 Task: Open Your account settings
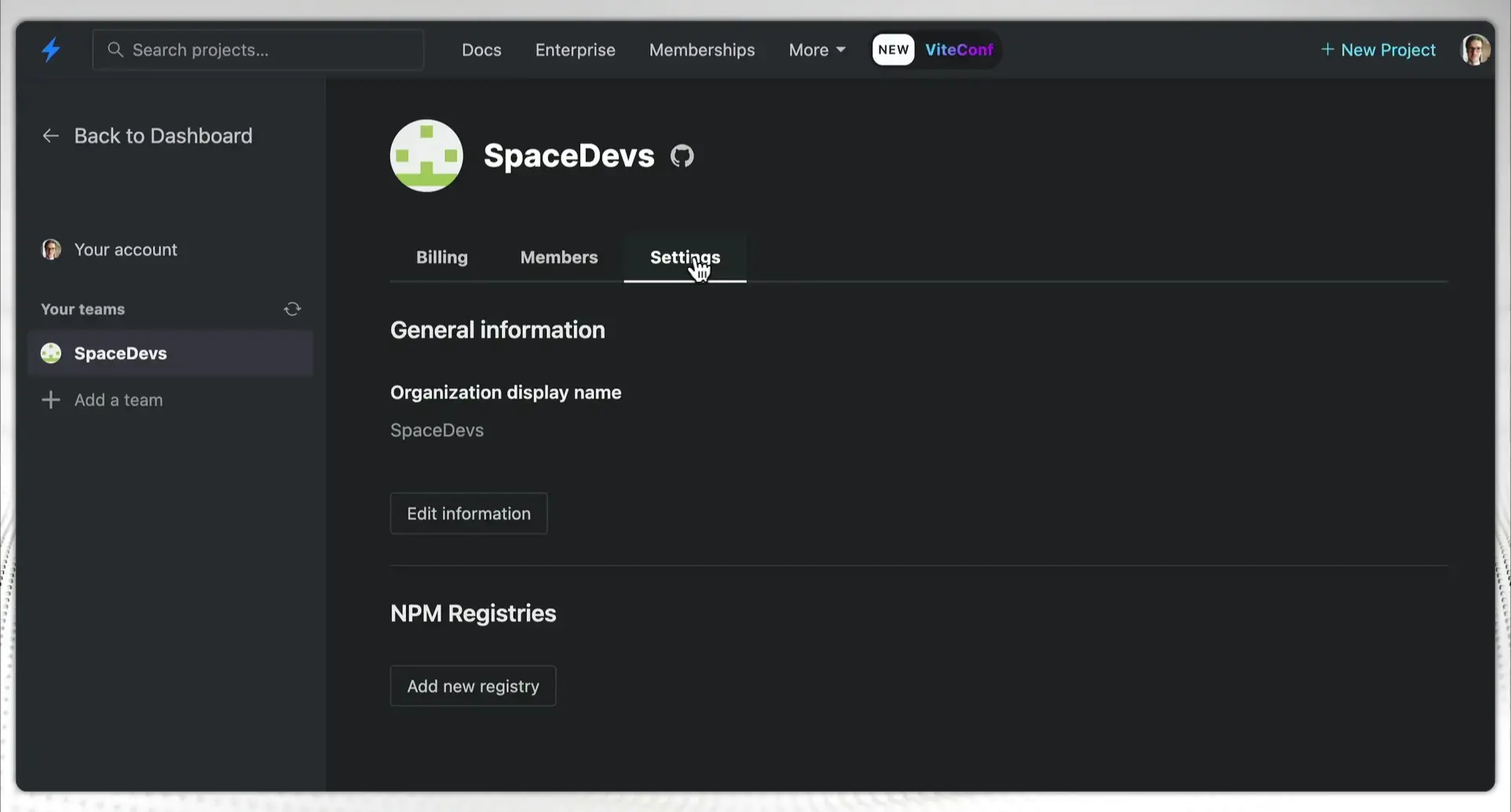pyautogui.click(x=126, y=250)
